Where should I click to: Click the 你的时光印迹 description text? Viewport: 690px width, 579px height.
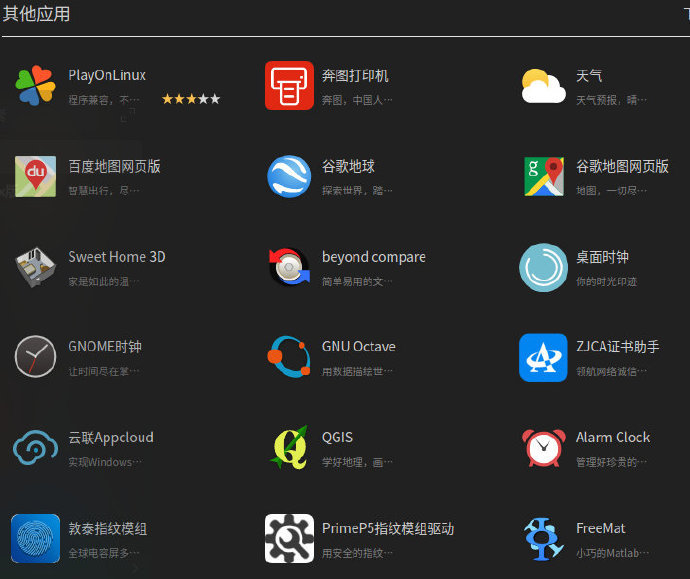click(606, 282)
